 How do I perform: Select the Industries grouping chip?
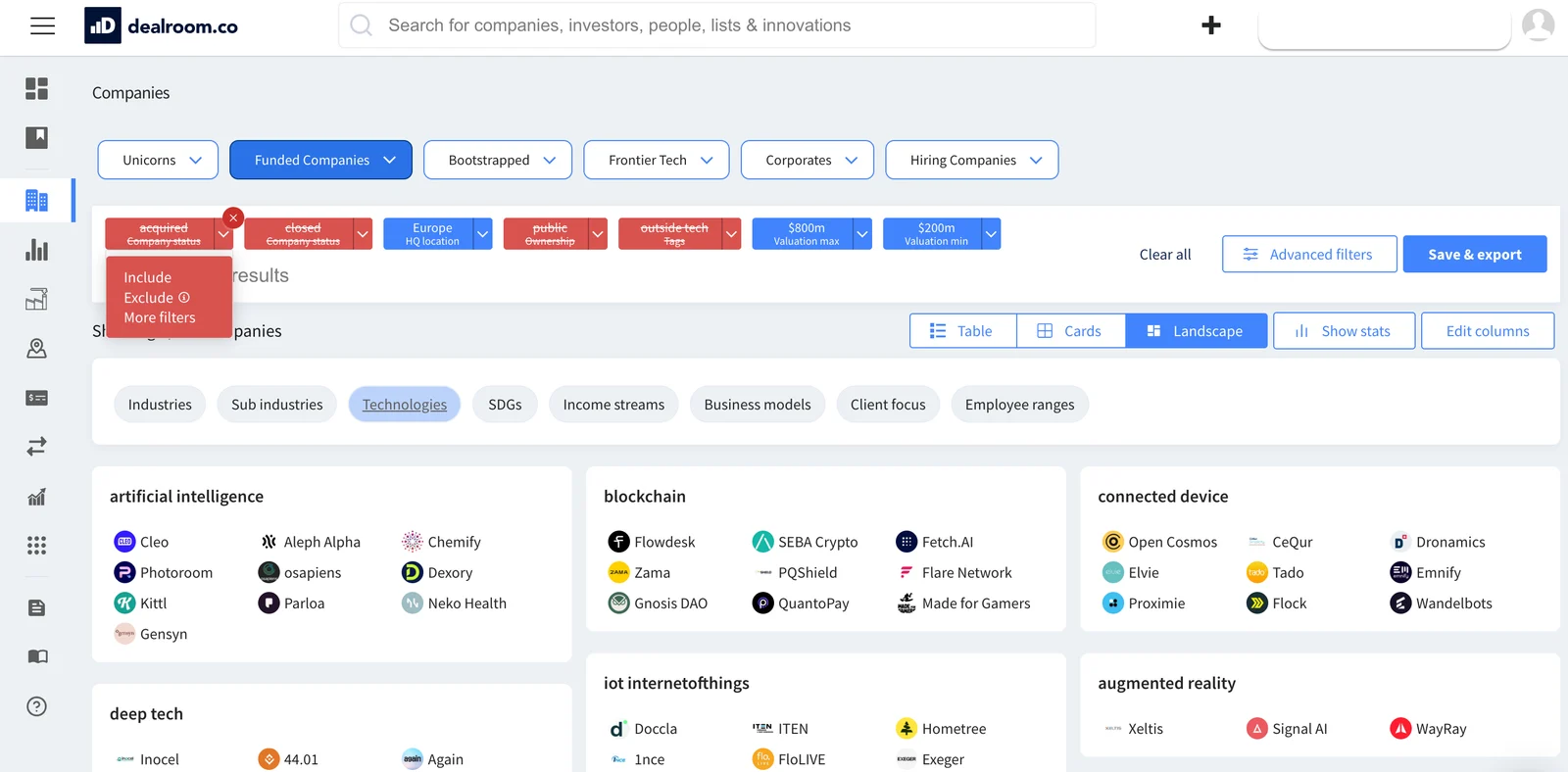tap(160, 405)
